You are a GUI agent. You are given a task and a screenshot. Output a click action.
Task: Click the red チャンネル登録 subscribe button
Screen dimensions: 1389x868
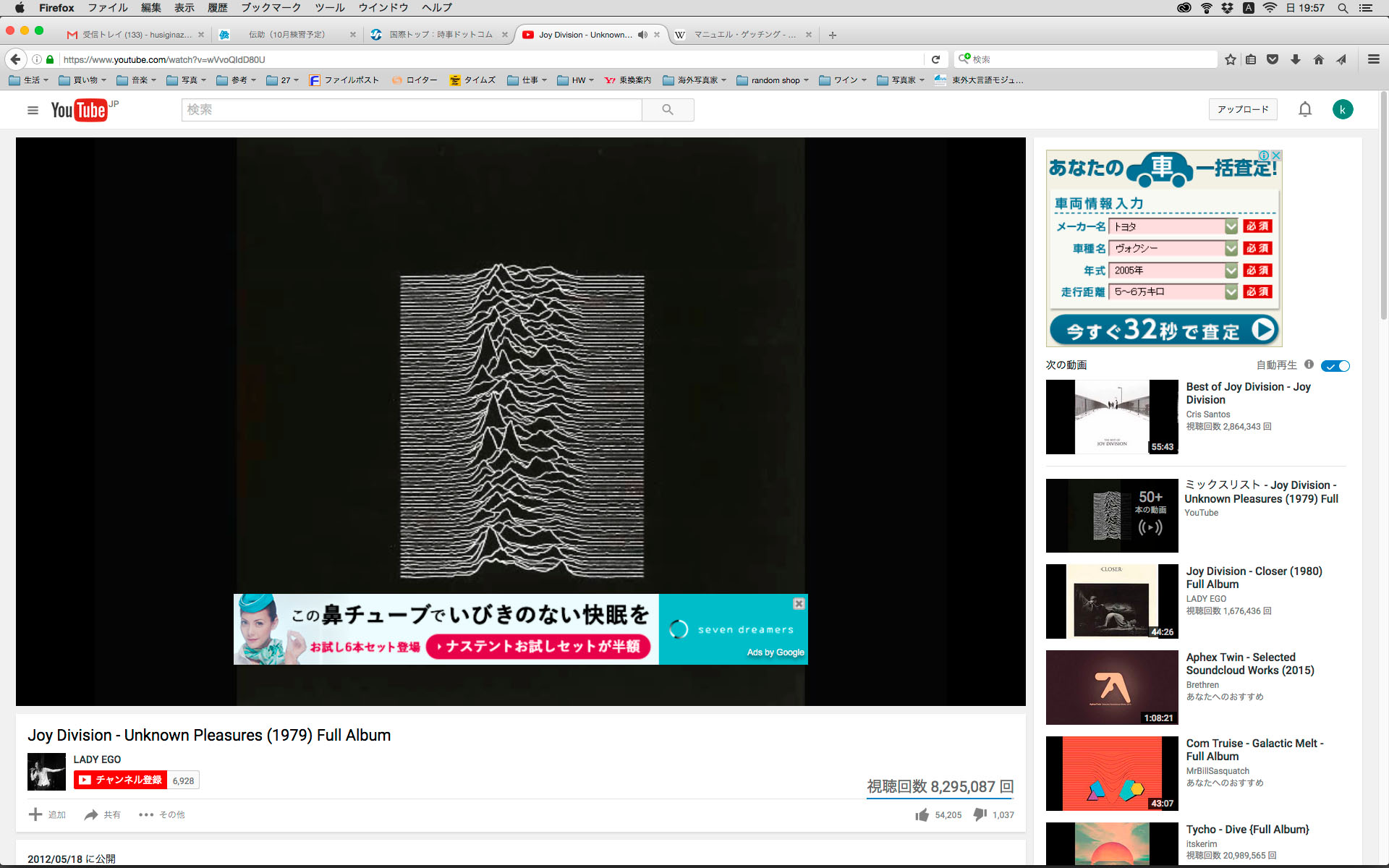click(121, 780)
